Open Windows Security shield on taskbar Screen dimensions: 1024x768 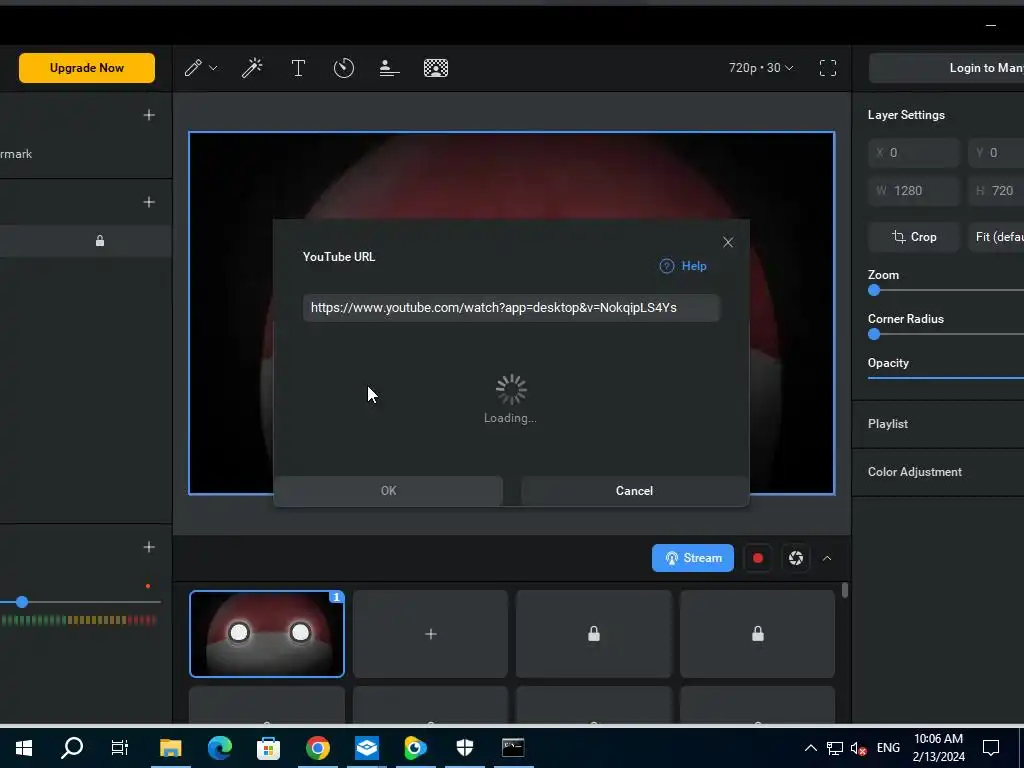(x=464, y=748)
